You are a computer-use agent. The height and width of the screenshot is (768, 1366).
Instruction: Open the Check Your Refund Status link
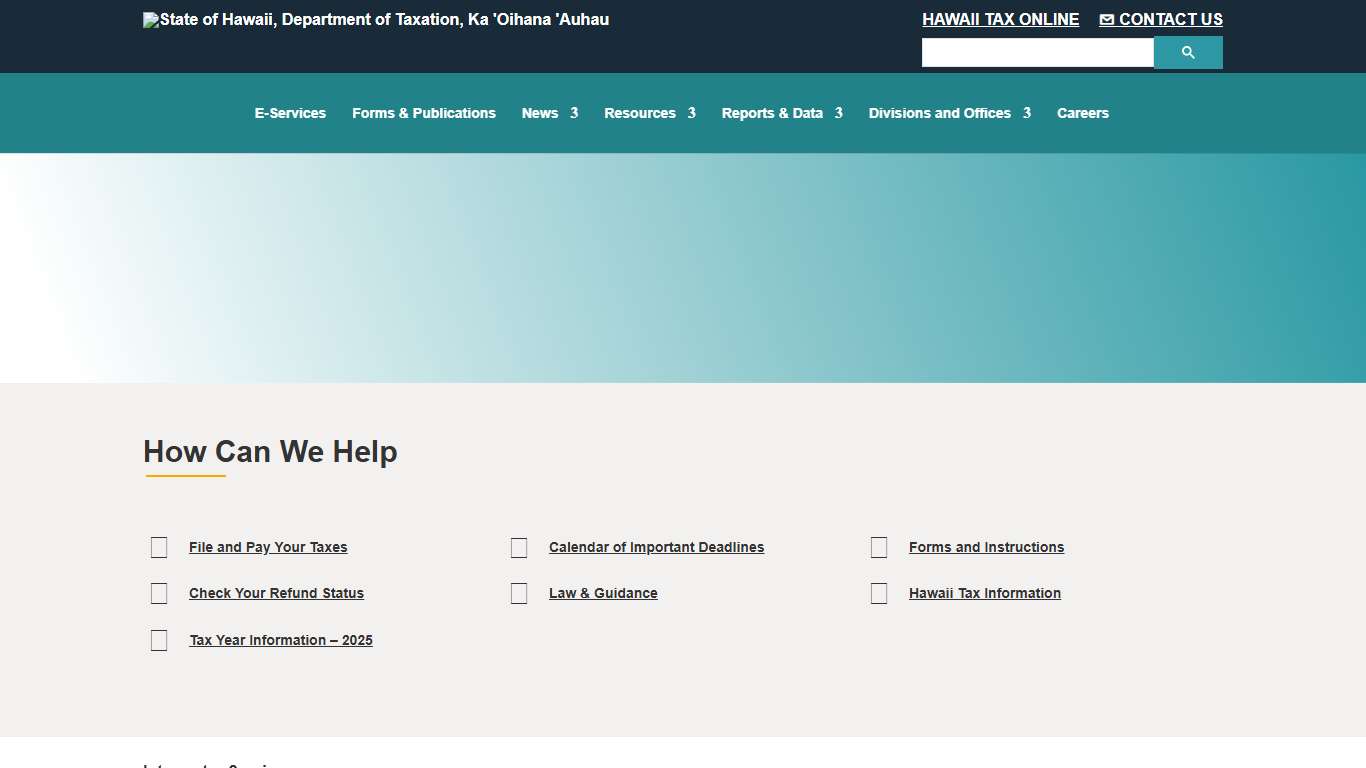coord(276,593)
